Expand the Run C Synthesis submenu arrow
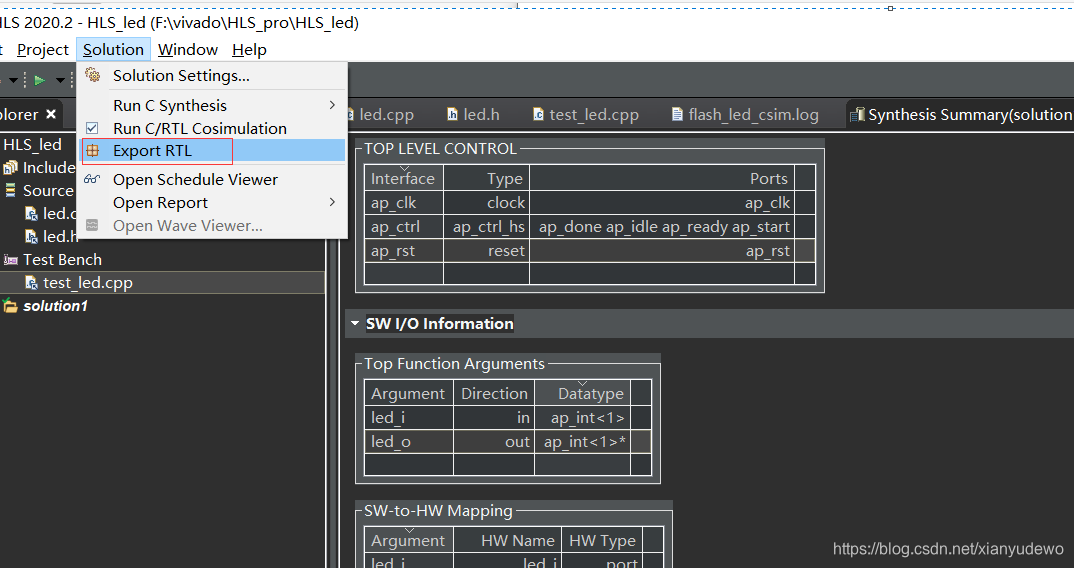Screen dimensions: 1074x568 point(332,105)
